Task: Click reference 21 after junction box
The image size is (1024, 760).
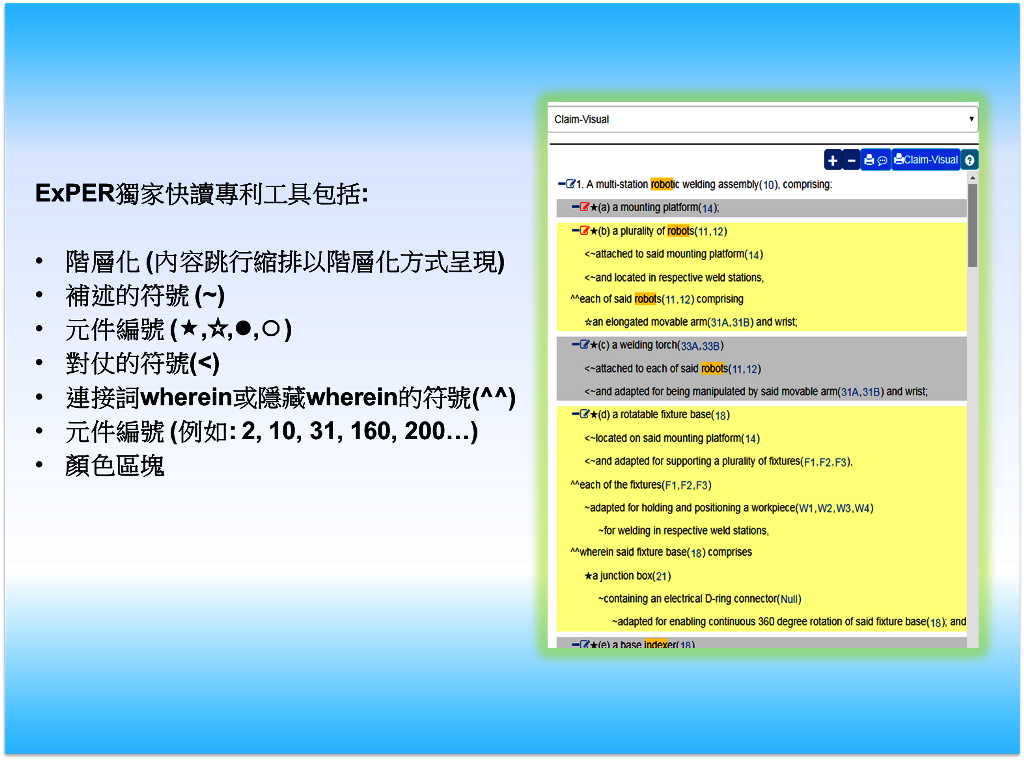Action: coord(662,576)
